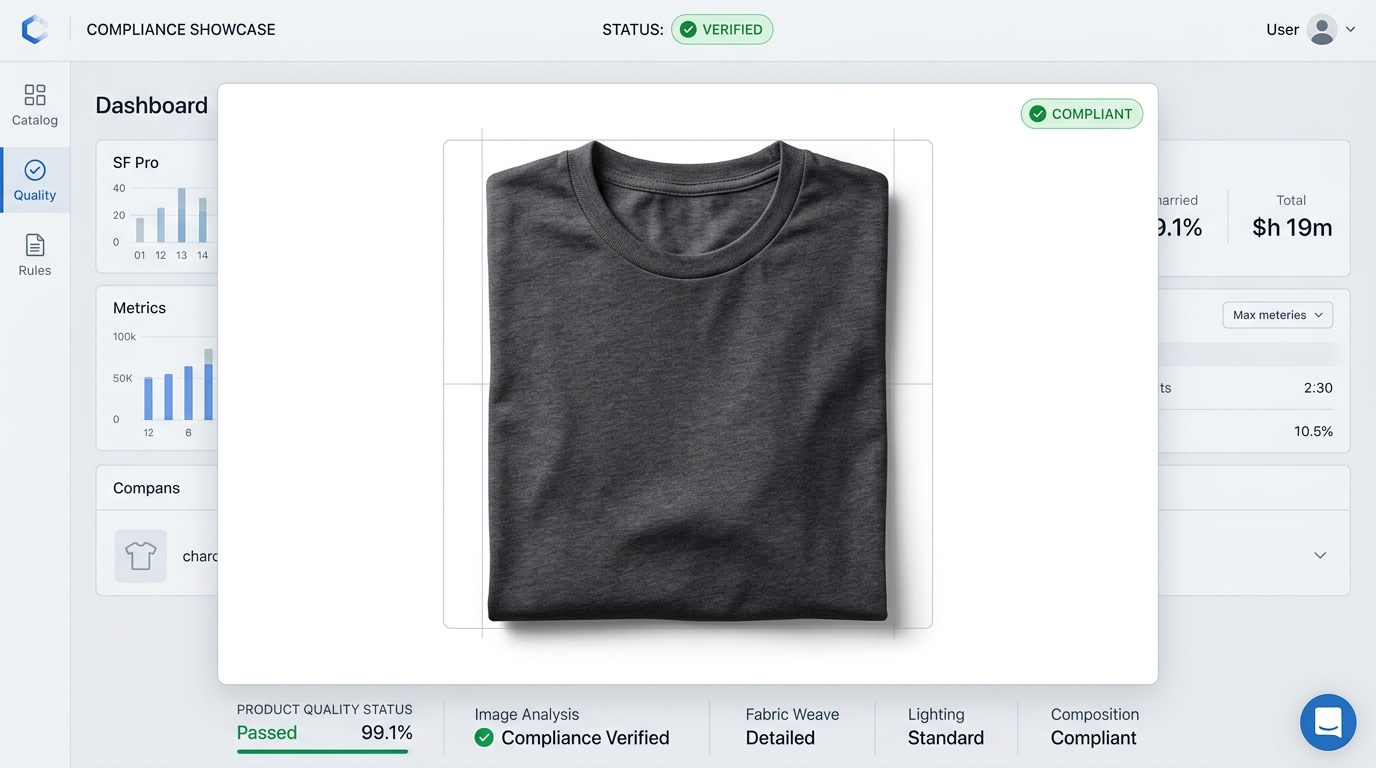Open the Max meteries dropdown
Viewport: 1376px width, 768px height.
(1278, 315)
